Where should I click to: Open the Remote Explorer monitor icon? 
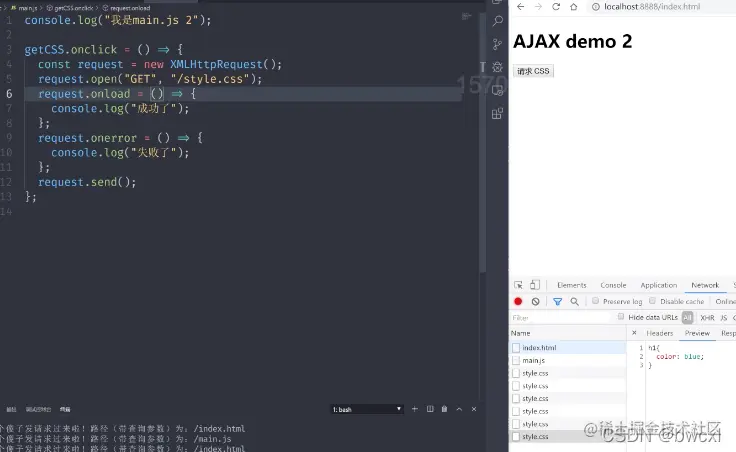(x=498, y=91)
